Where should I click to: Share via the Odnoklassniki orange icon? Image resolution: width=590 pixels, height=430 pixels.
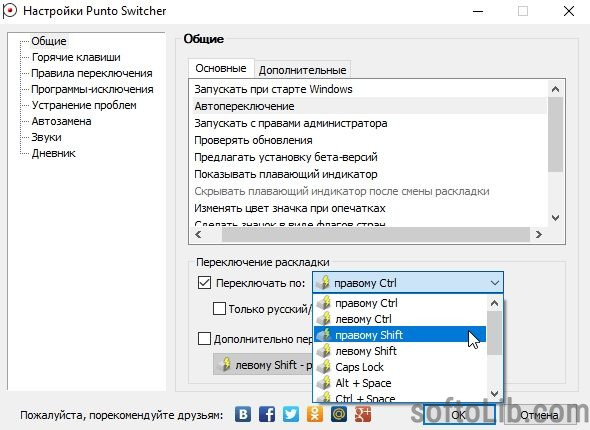click(315, 414)
